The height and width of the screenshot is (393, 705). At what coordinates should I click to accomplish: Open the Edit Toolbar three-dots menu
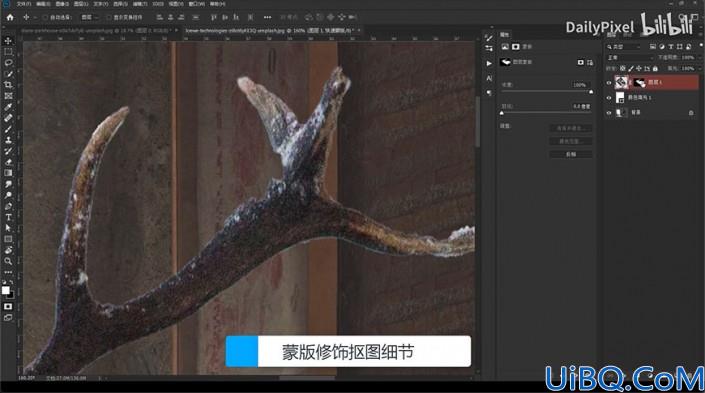tap(8, 272)
